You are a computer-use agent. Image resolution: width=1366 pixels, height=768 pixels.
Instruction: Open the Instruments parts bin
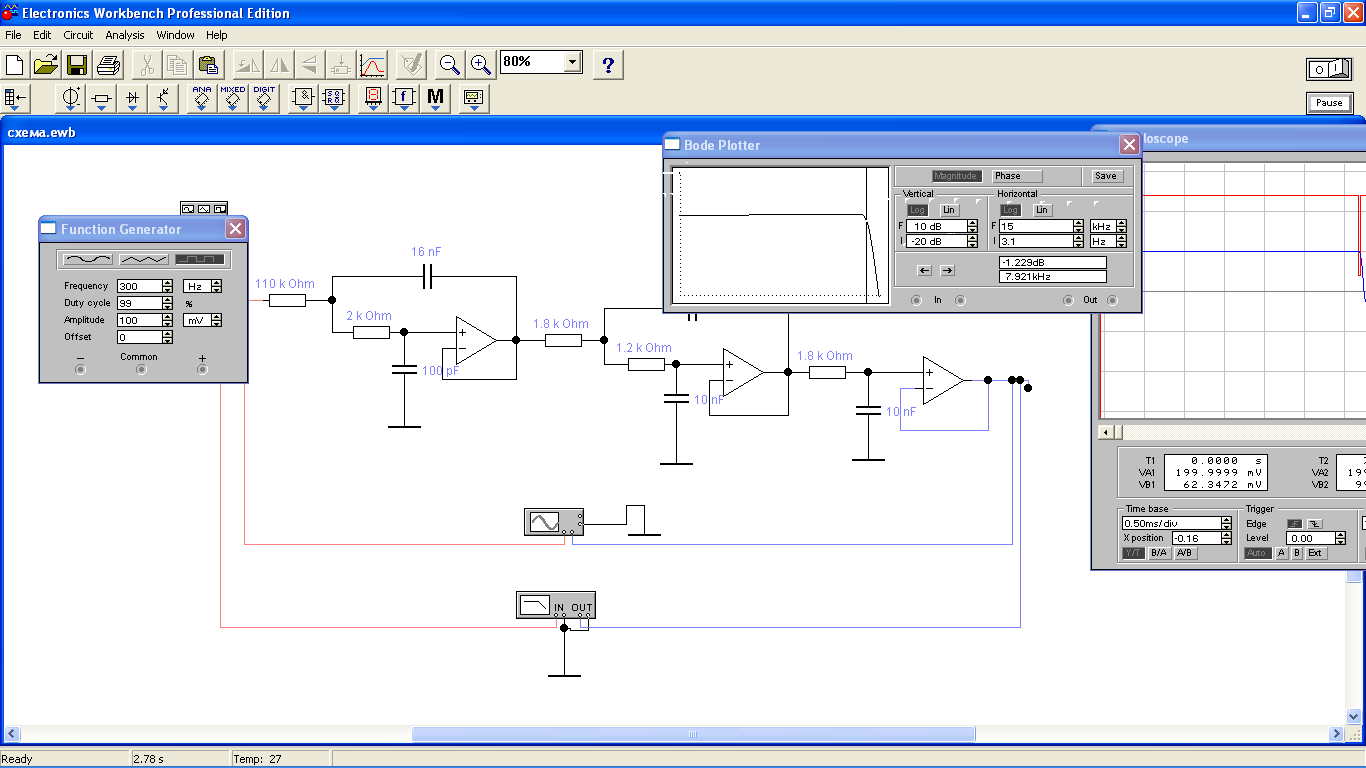click(x=474, y=98)
